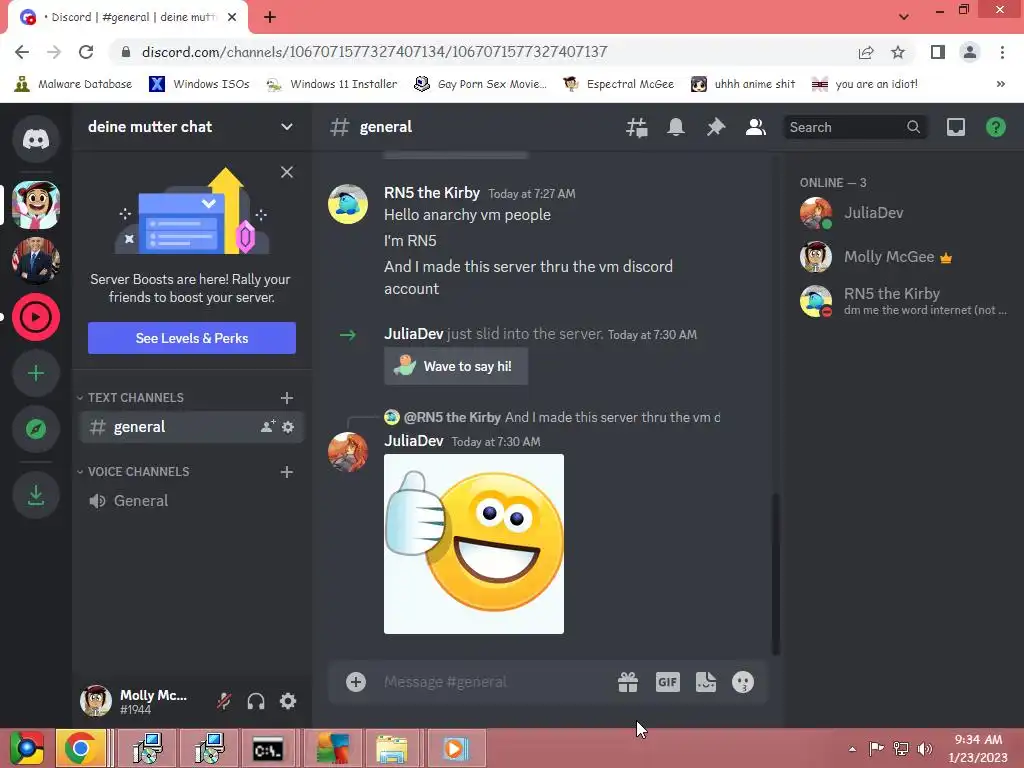Open User Settings gear icon
This screenshot has height=768, width=1024.
pyautogui.click(x=288, y=701)
